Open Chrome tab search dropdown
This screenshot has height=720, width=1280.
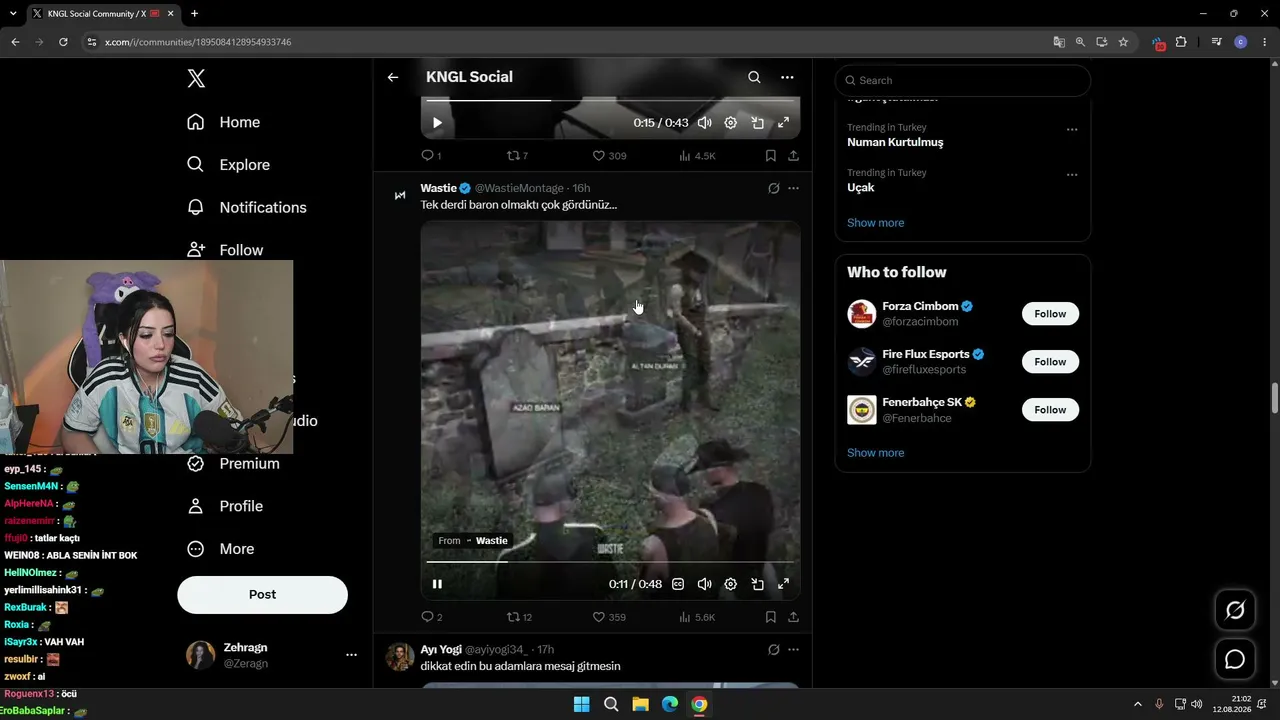pos(13,14)
